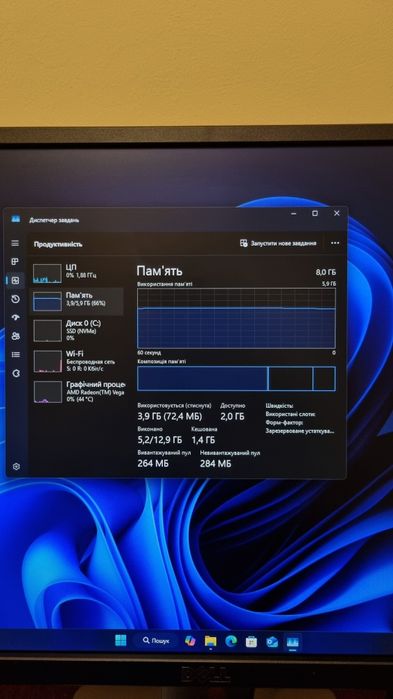Click the 'Використані слоти:' label
Viewport: 393px width, 699px height.
click(291, 414)
